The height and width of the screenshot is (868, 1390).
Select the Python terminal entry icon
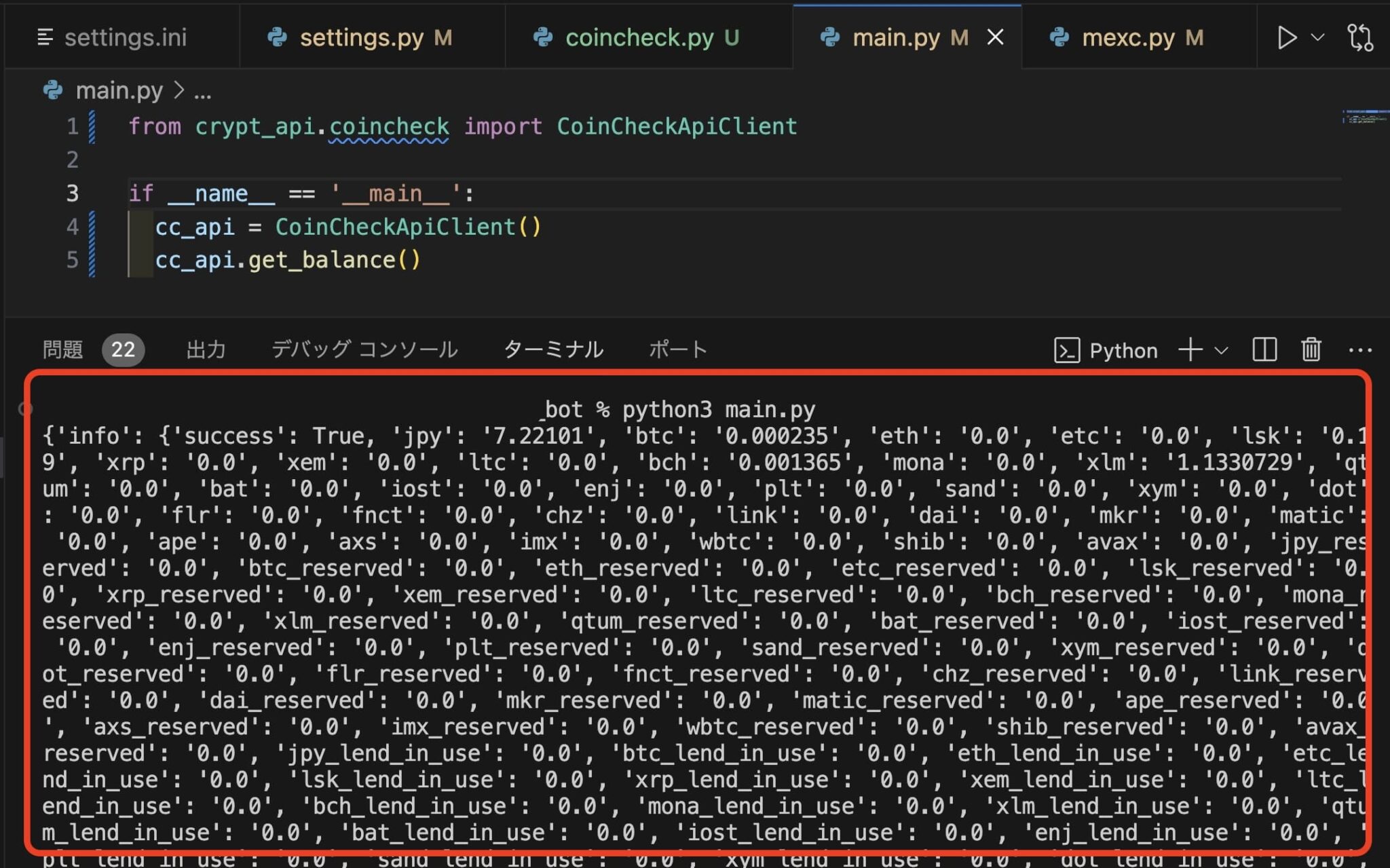[1068, 350]
